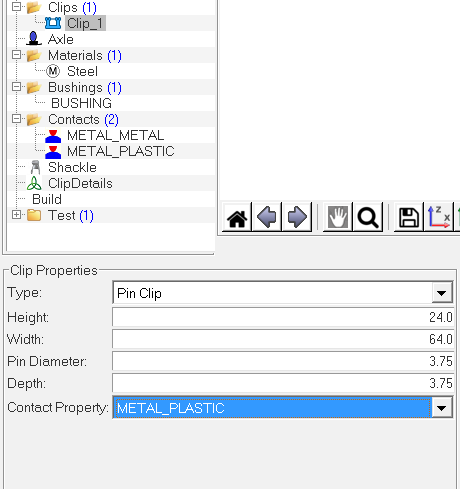Select the METAL_PLASTIC contact in tree
The image size is (460, 489).
pos(121,151)
